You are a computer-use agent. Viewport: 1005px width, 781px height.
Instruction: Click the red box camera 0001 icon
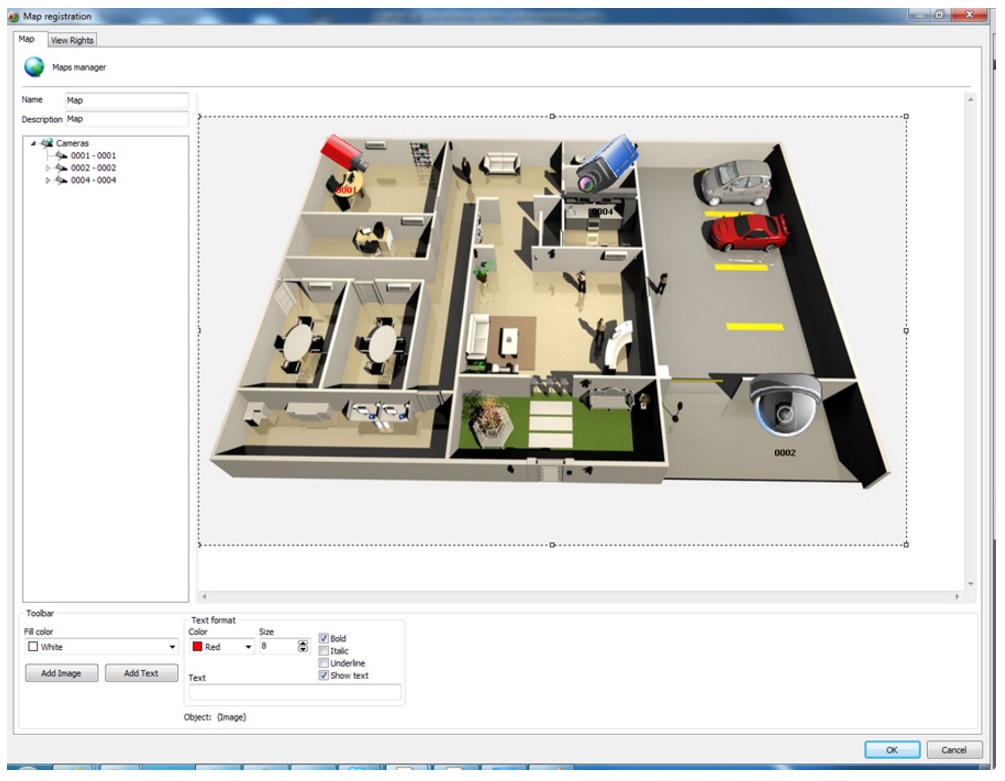coord(343,155)
